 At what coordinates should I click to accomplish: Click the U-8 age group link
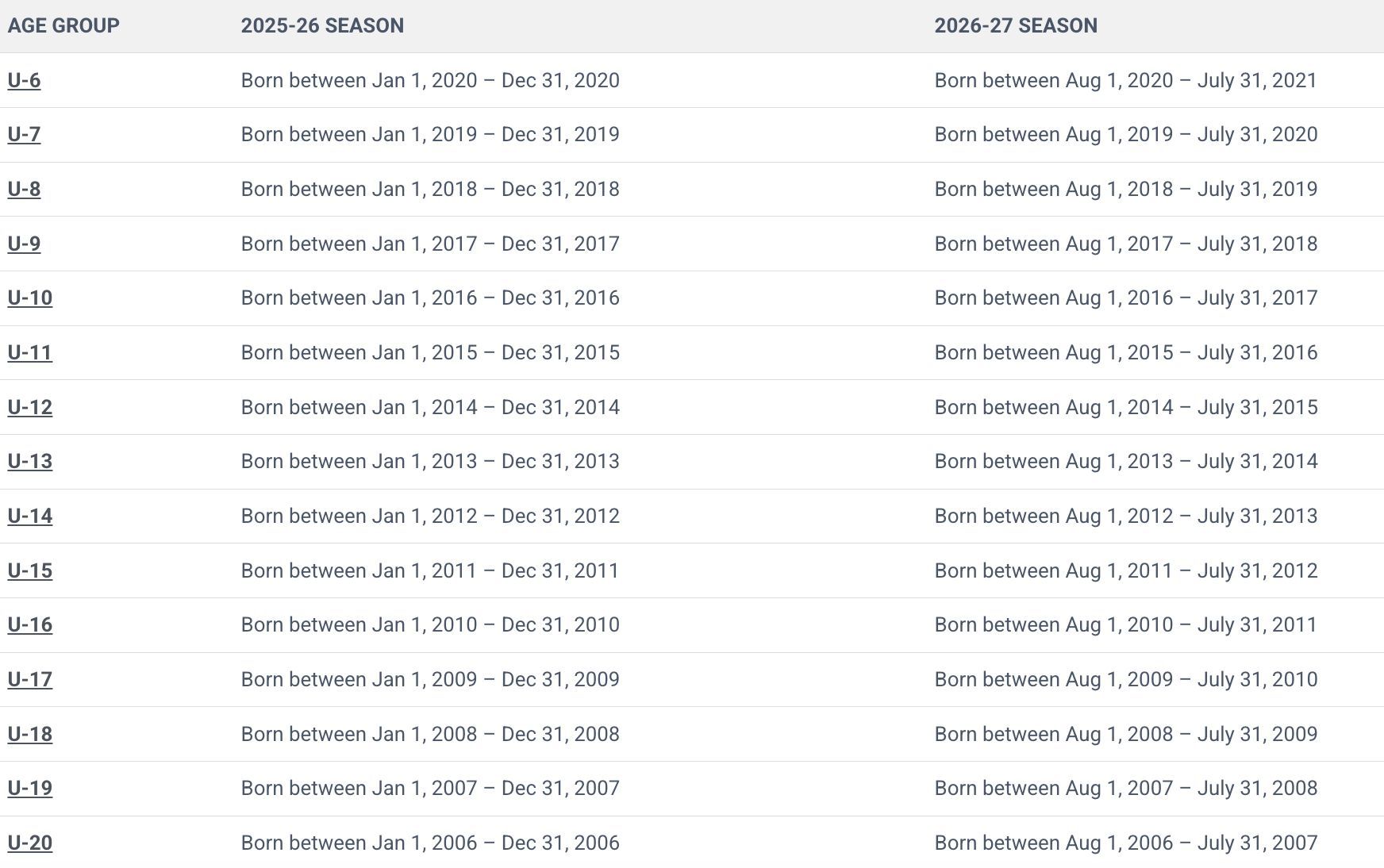24,189
